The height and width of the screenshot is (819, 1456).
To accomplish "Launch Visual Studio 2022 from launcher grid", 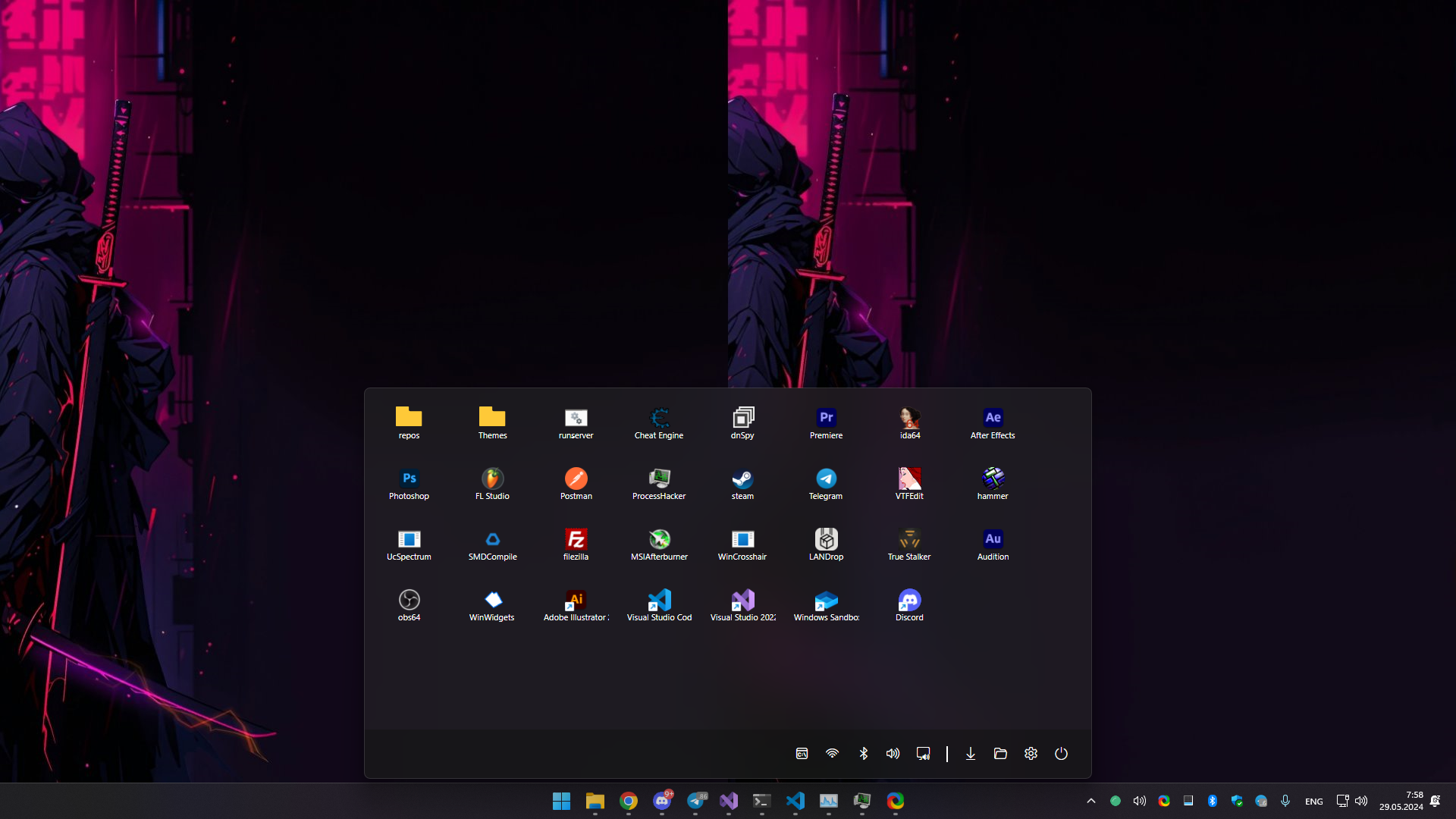I will (742, 605).
